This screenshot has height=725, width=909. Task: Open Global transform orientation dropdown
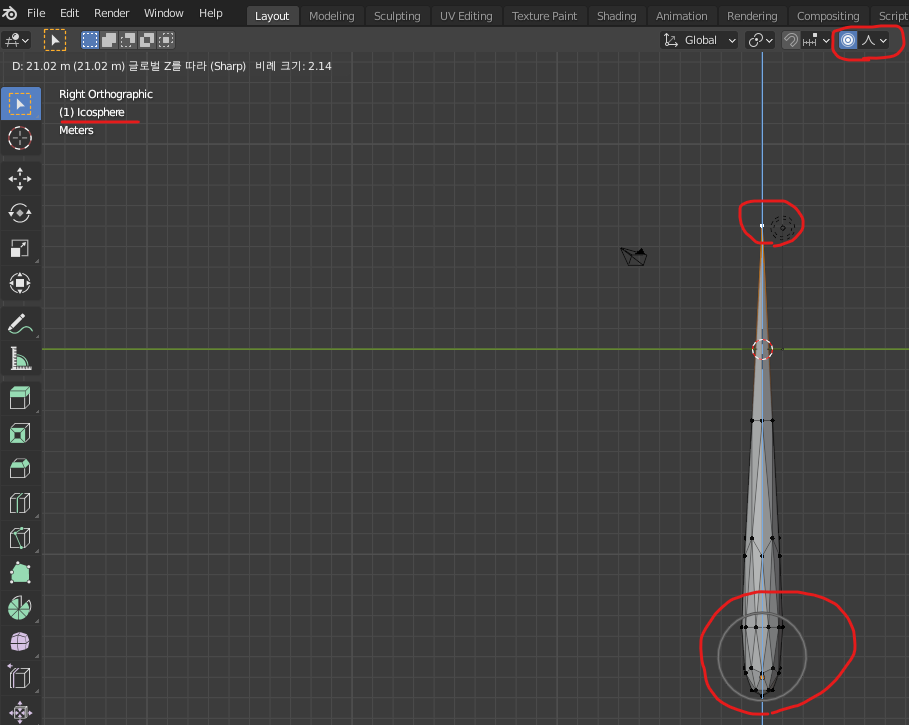pos(699,40)
